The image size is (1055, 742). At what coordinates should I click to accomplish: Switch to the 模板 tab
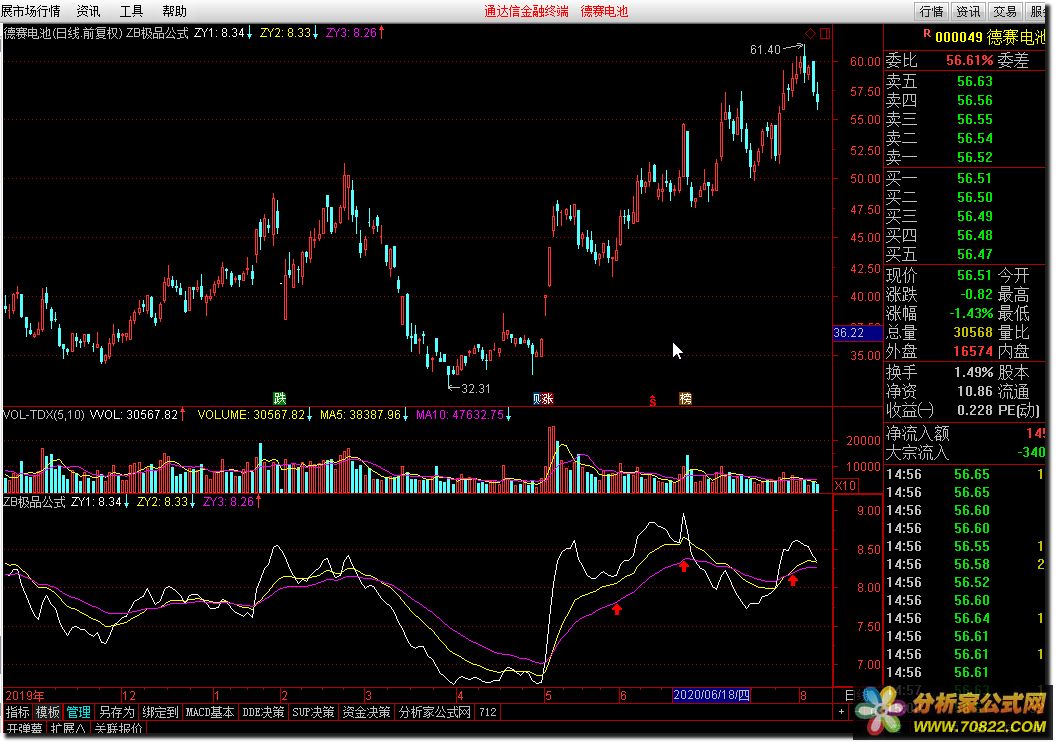click(48, 712)
